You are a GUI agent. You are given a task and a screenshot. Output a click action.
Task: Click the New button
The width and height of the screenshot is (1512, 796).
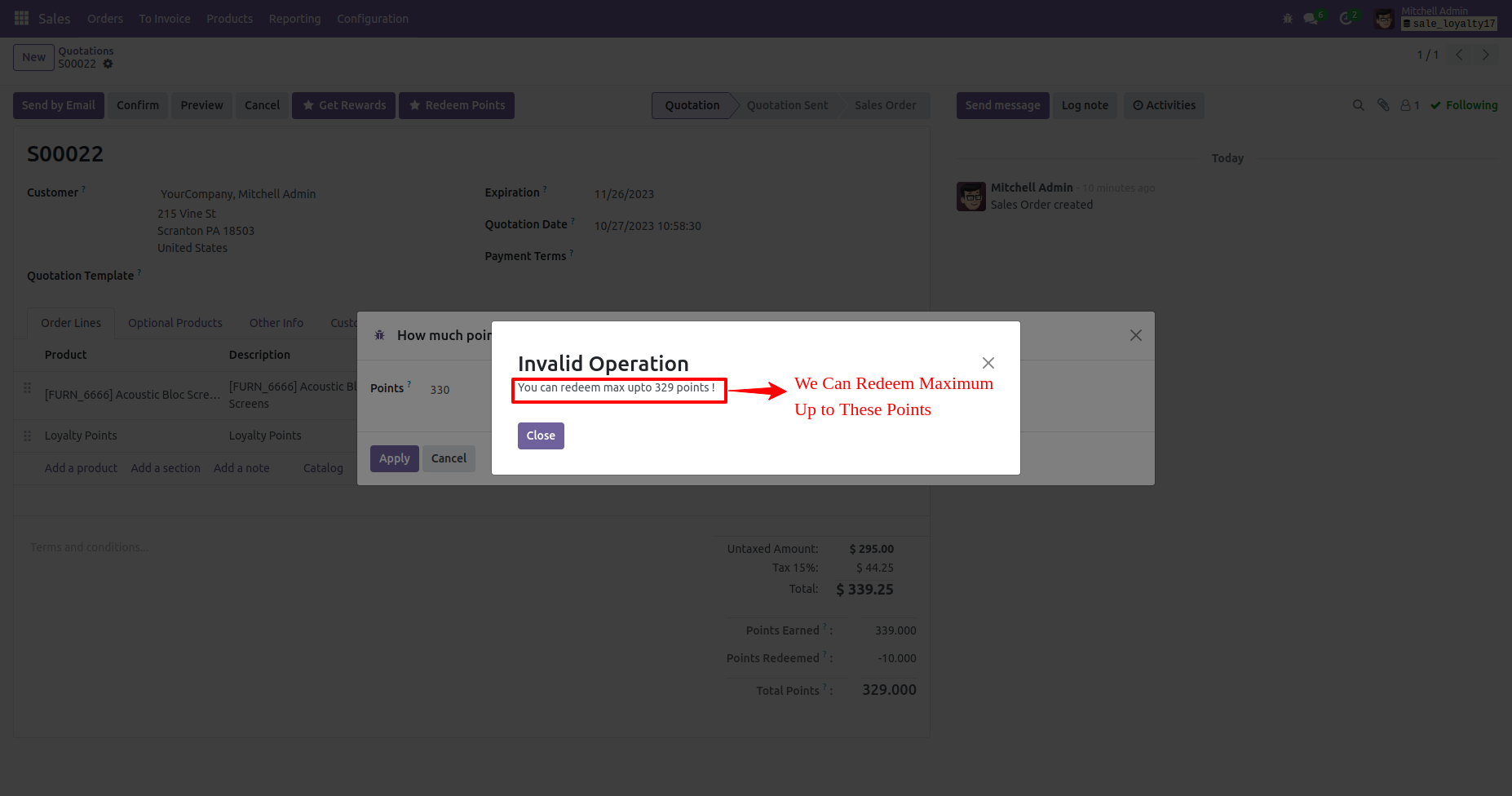click(x=33, y=57)
